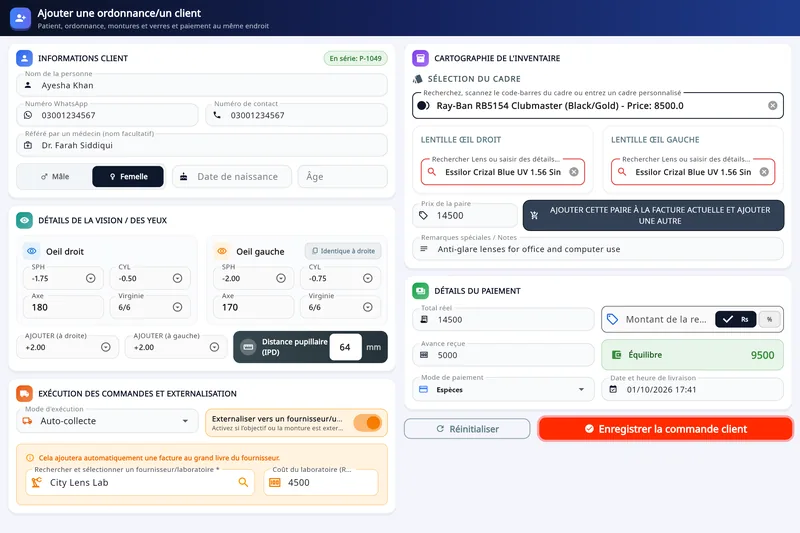Image resolution: width=800 pixels, height=533 pixels.
Task: Toggle Externaliser vers un fournisseur switch
Action: (368, 423)
